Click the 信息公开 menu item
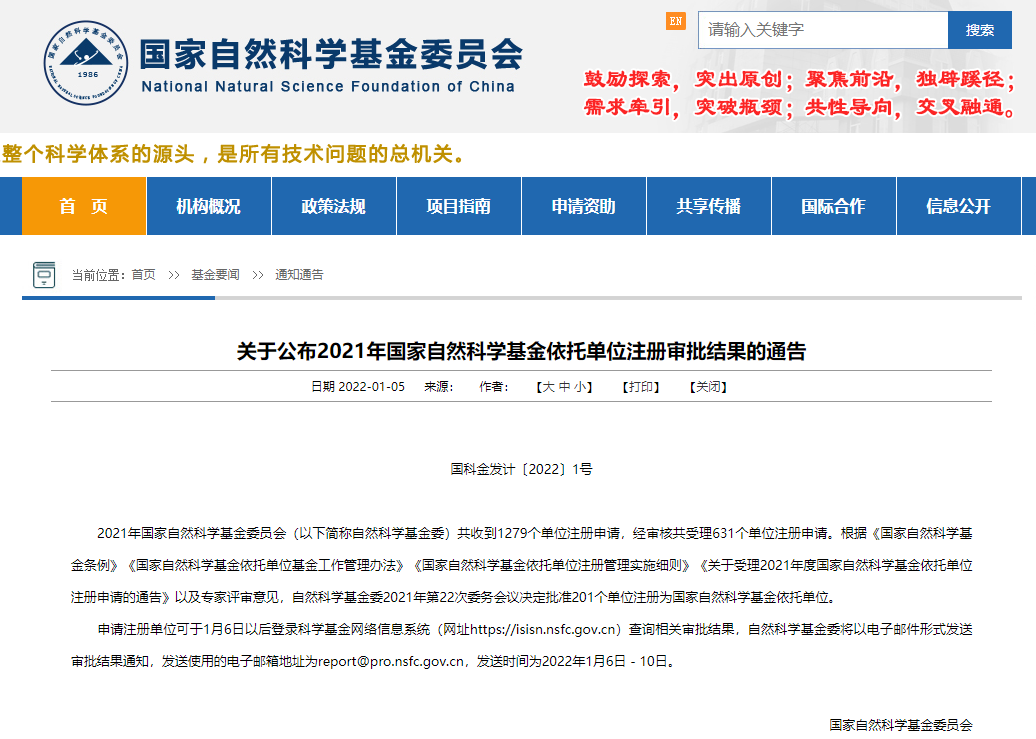Image resolution: width=1036 pixels, height=739 pixels. (958, 206)
